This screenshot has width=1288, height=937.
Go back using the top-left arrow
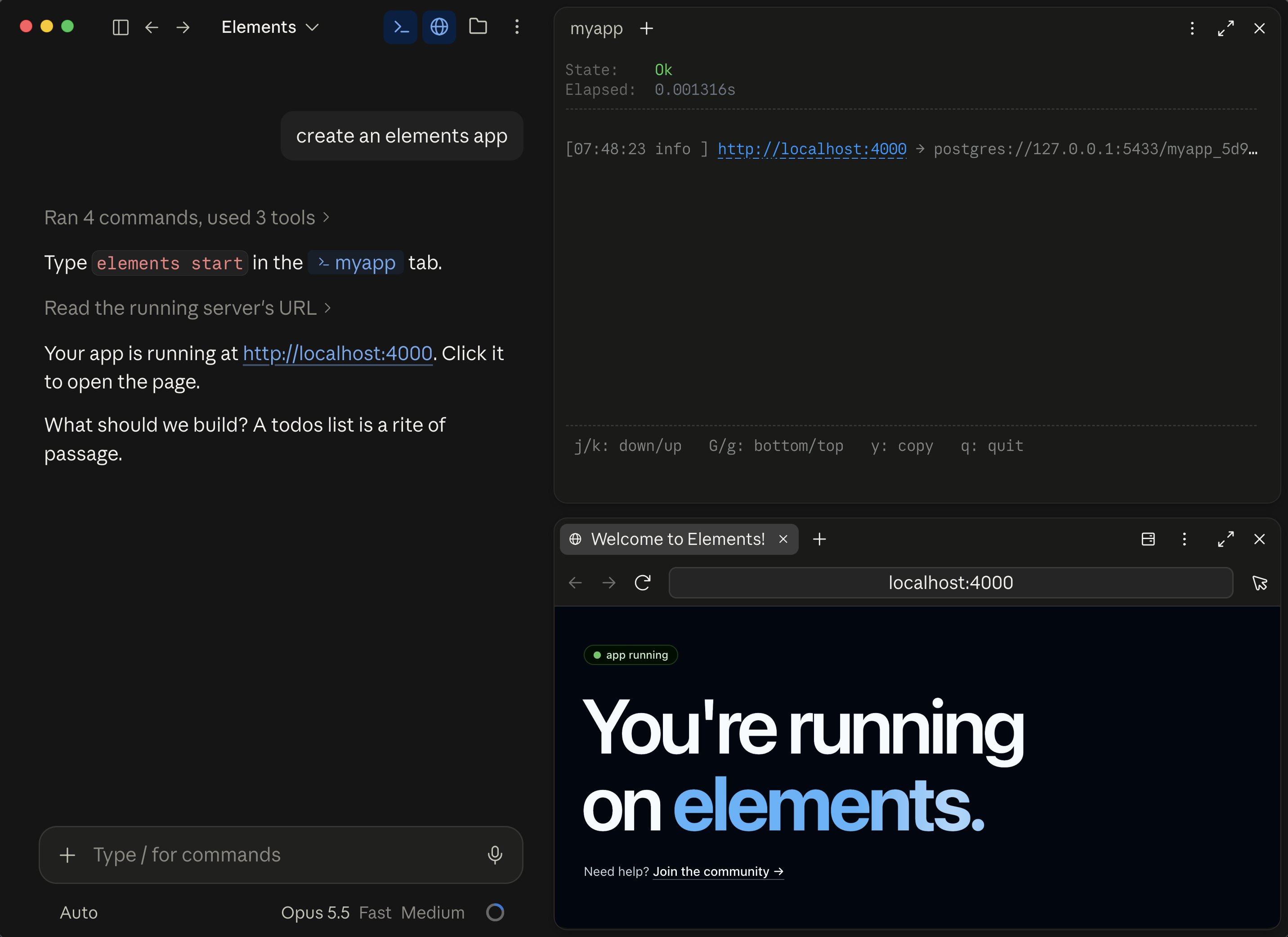click(x=151, y=27)
